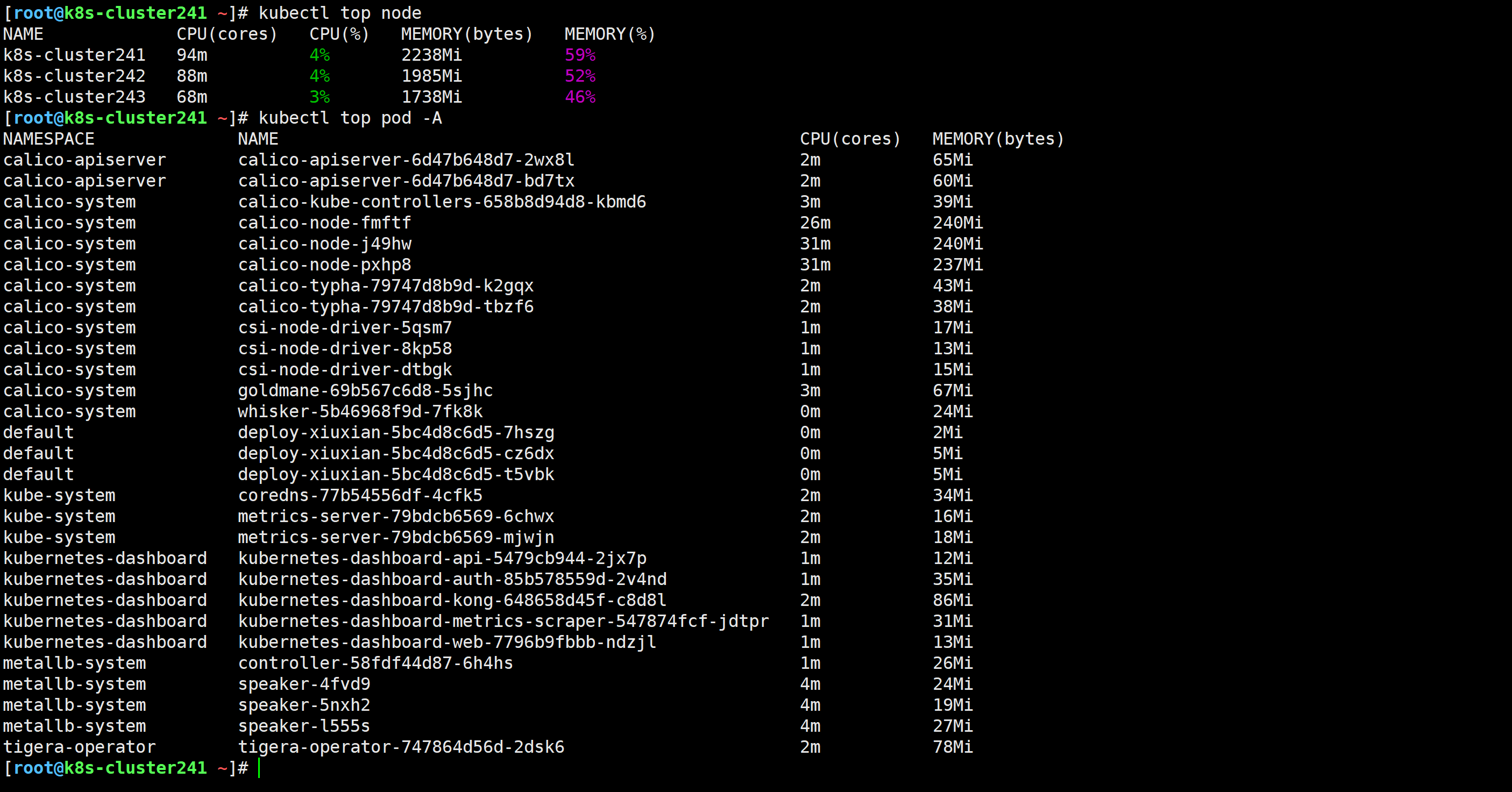
Task: Click the "kubectl top pod -A" command text
Action: (x=350, y=118)
